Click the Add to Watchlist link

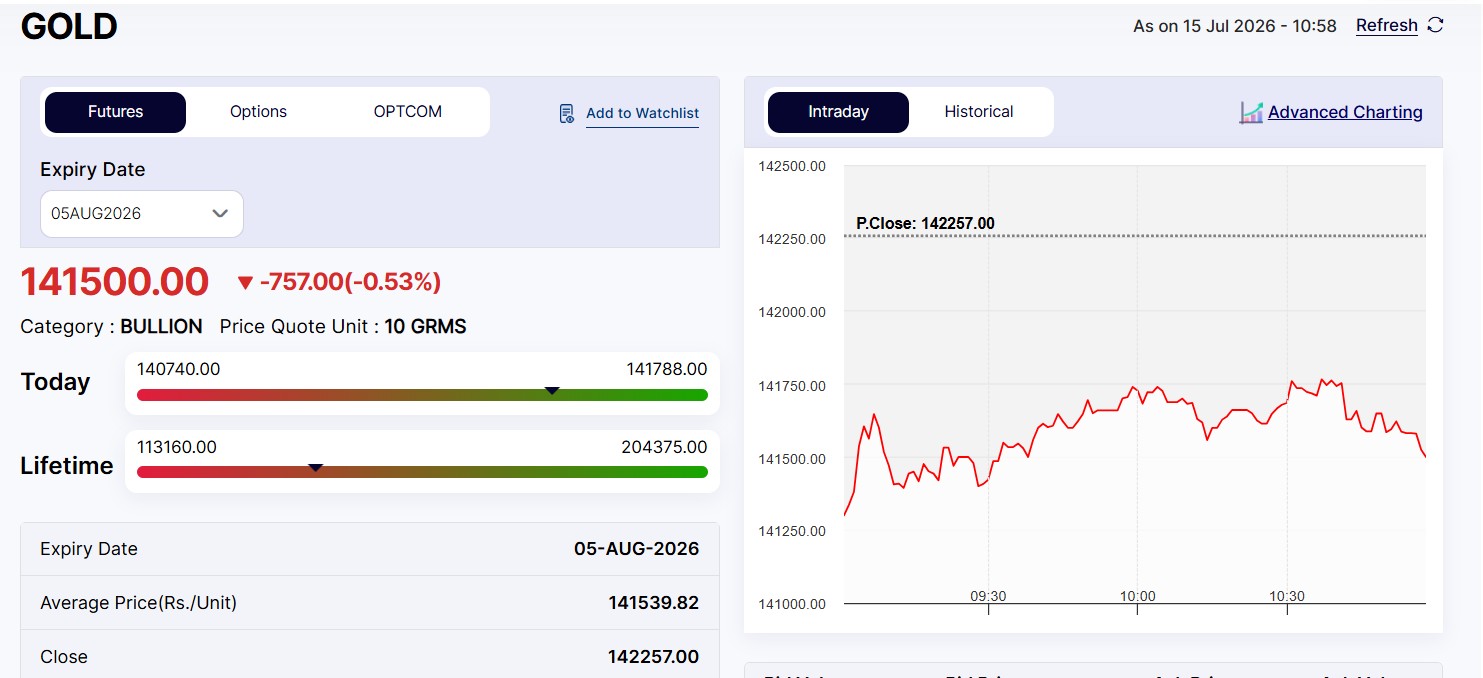point(642,113)
